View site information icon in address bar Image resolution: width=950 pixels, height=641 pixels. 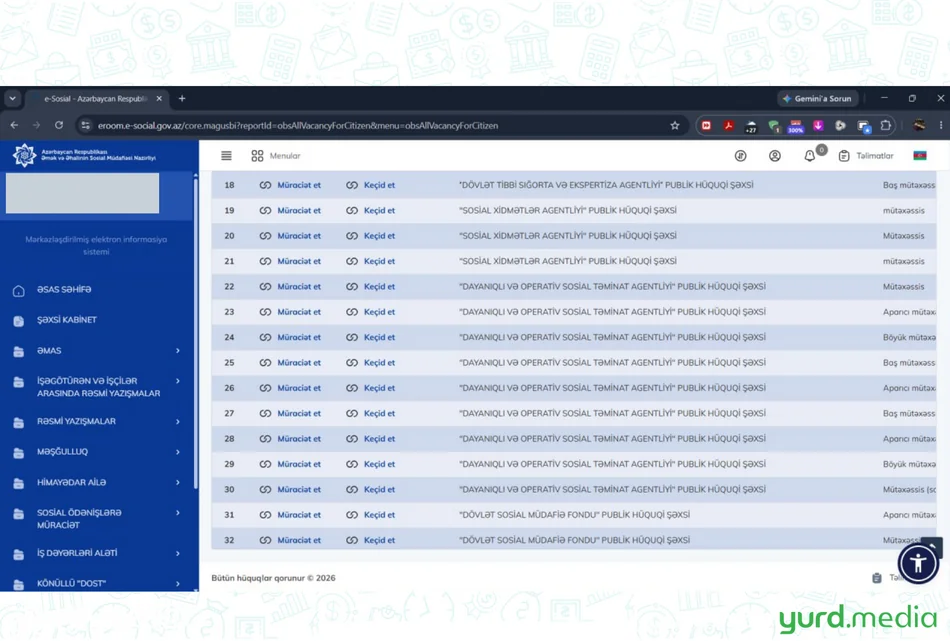[85, 125]
